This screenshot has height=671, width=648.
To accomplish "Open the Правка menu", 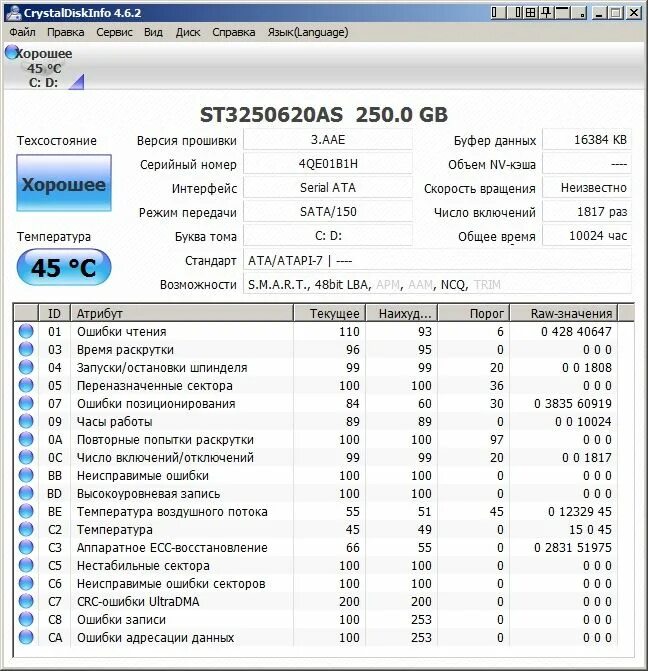I will coord(65,32).
